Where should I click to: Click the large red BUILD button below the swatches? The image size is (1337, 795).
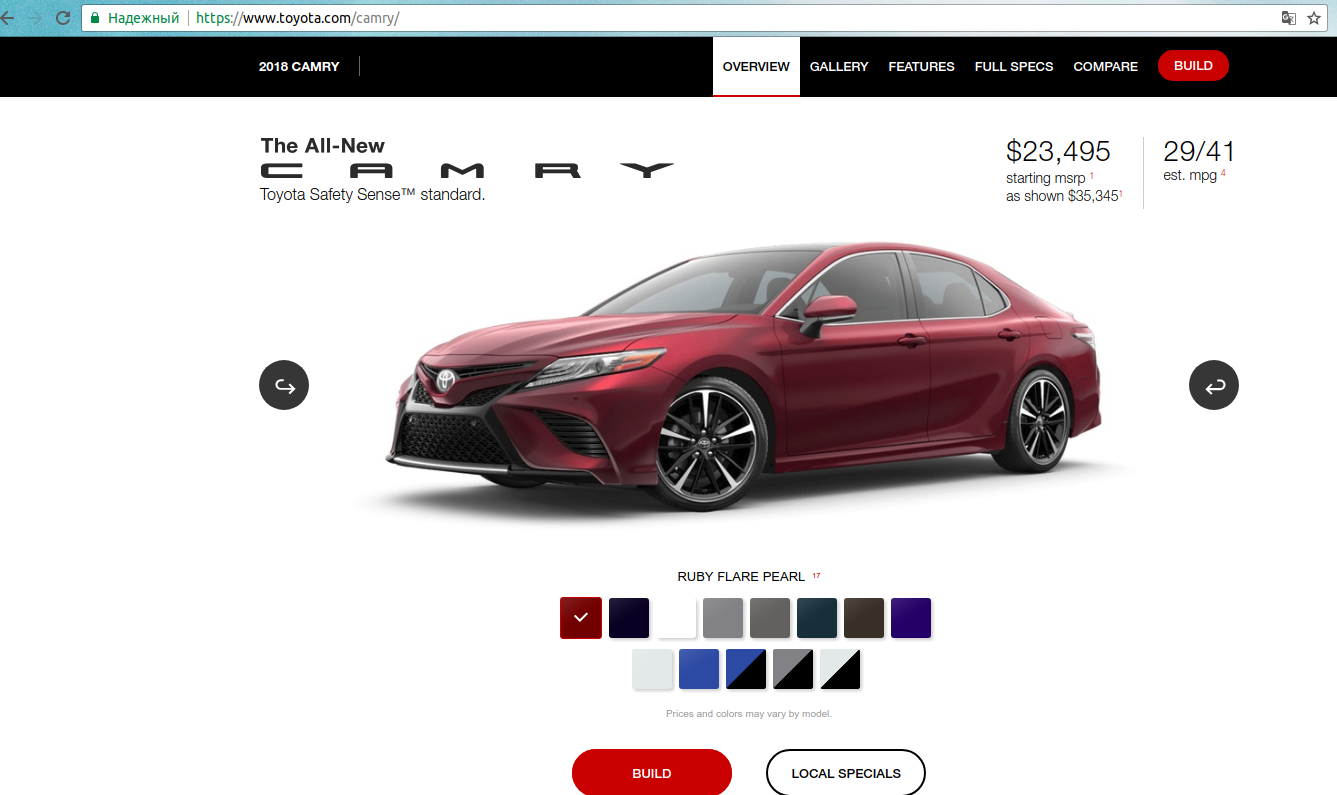[652, 773]
